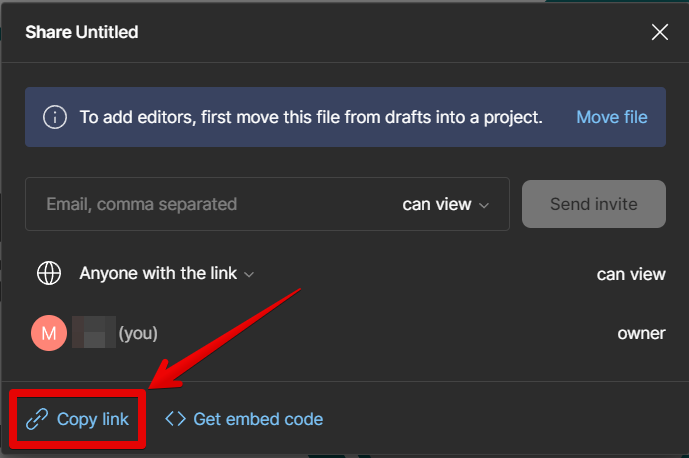Open the invite 'can view' permission dropdown
The height and width of the screenshot is (458, 689).
[x=445, y=204]
